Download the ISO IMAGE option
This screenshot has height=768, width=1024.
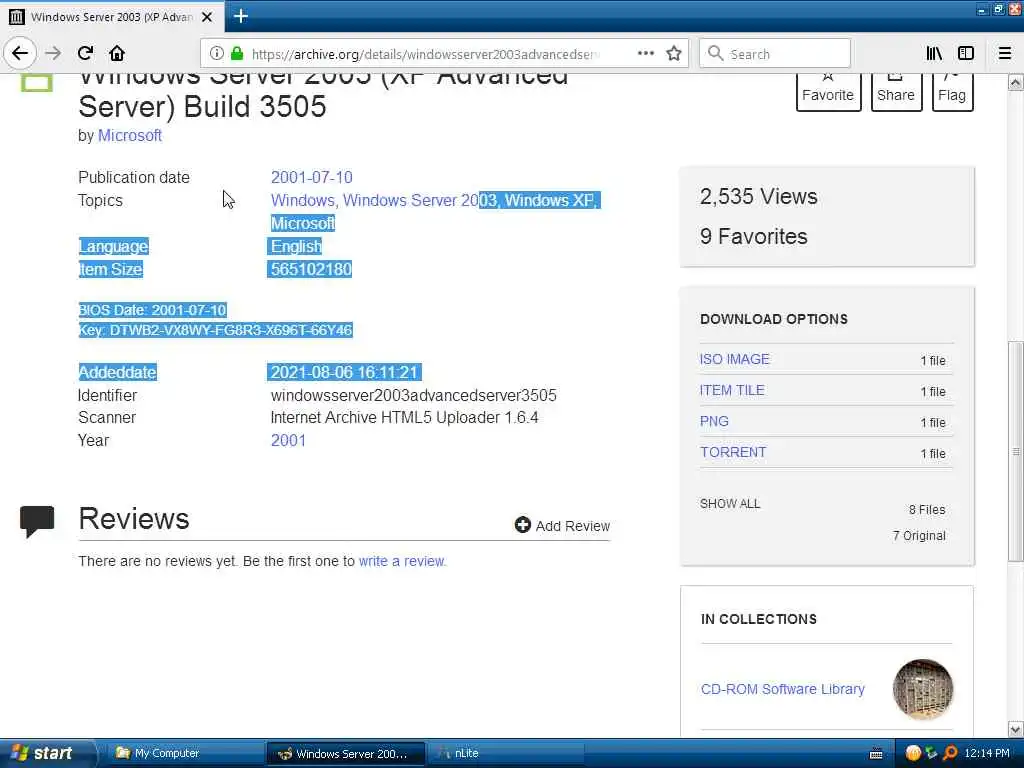(735, 359)
